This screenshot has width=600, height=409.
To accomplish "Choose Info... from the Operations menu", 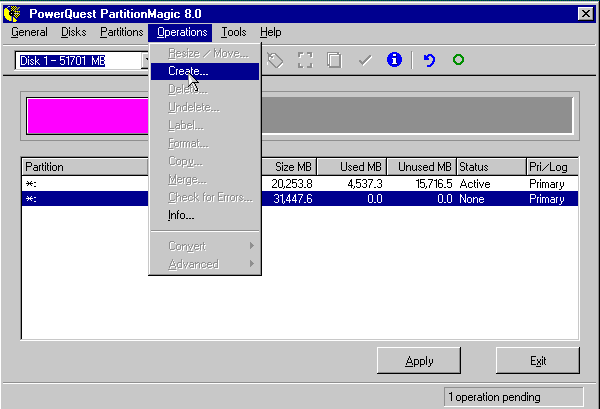I will tap(205, 215).
